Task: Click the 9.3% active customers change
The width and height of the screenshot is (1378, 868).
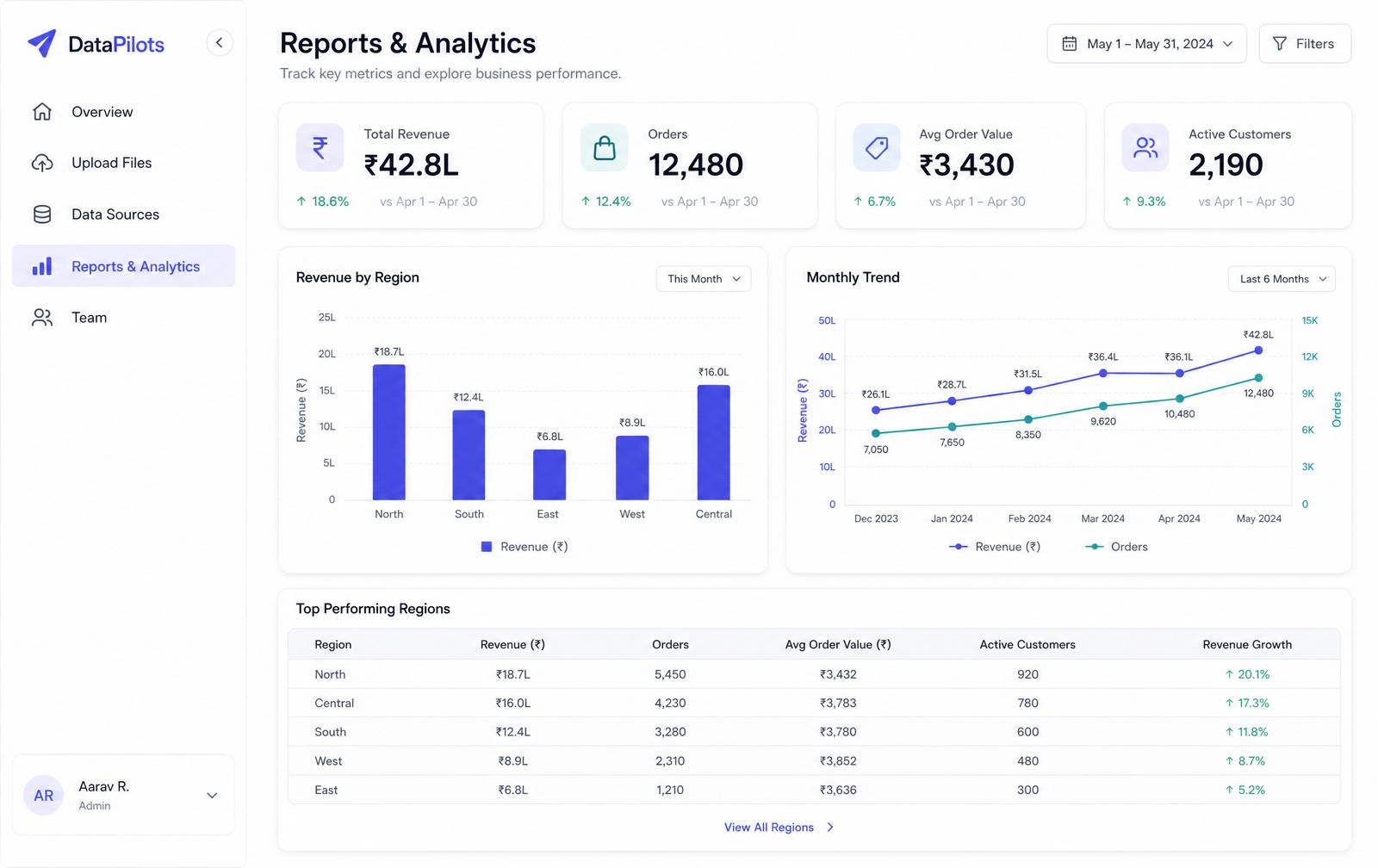Action: (1144, 201)
